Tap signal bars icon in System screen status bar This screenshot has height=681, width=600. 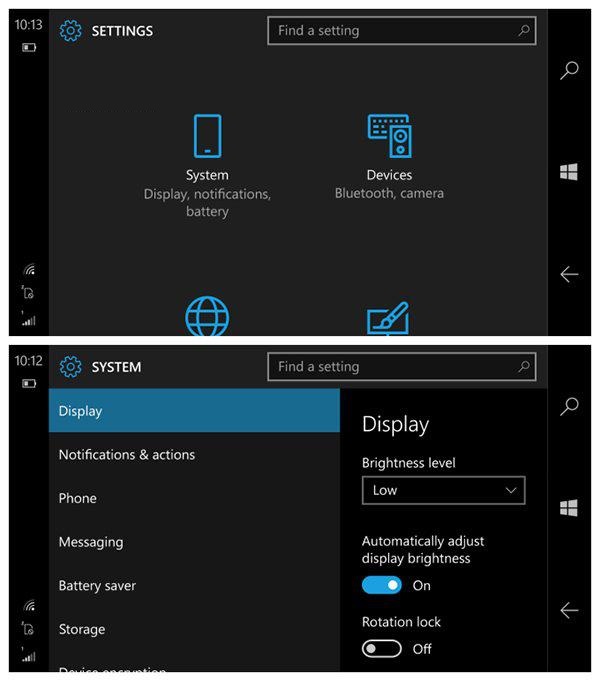coord(29,655)
